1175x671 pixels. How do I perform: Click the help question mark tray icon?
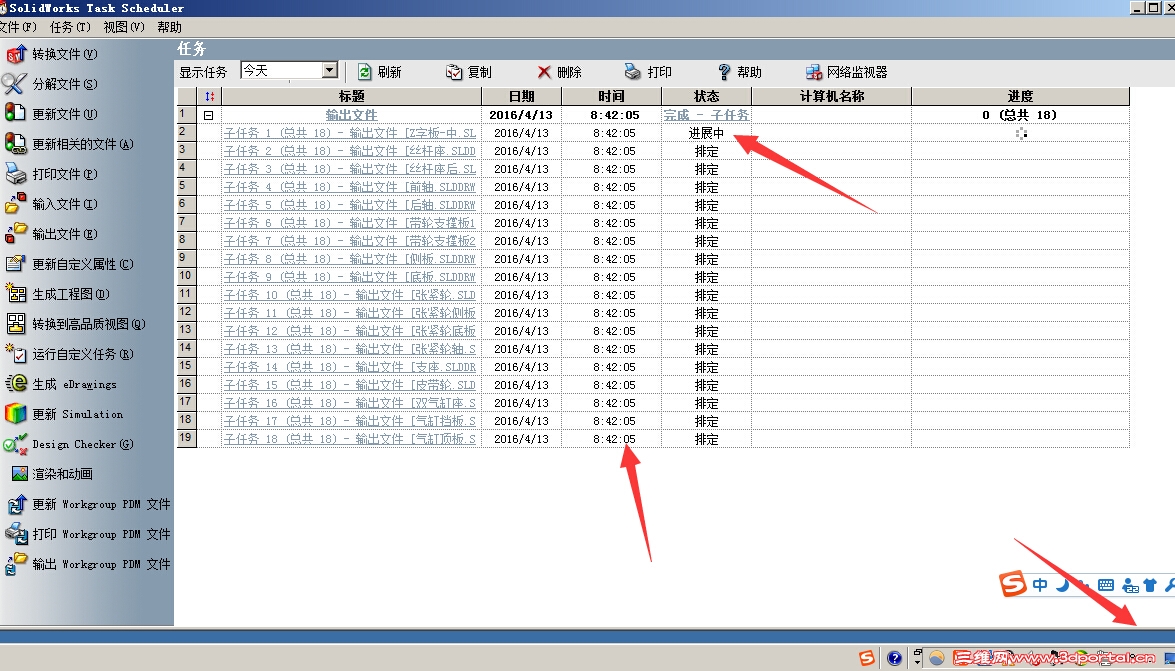pyautogui.click(x=894, y=658)
